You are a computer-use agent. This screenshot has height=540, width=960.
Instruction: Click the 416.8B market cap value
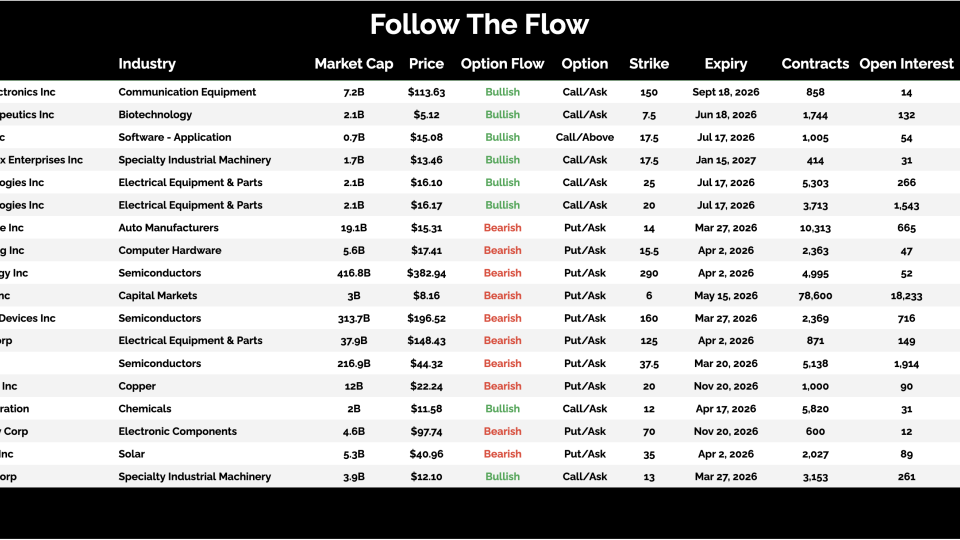coord(354,273)
